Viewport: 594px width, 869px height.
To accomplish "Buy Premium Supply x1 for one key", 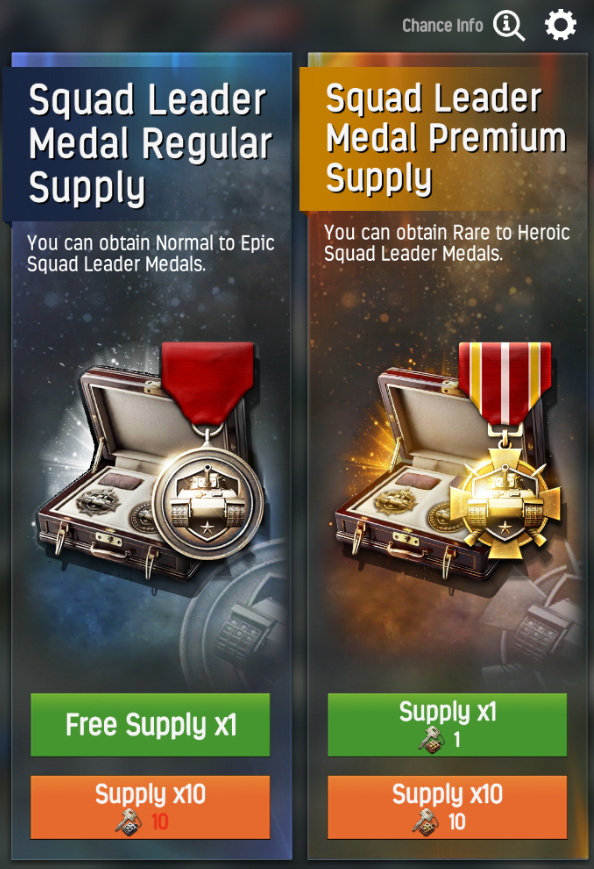I will (447, 724).
